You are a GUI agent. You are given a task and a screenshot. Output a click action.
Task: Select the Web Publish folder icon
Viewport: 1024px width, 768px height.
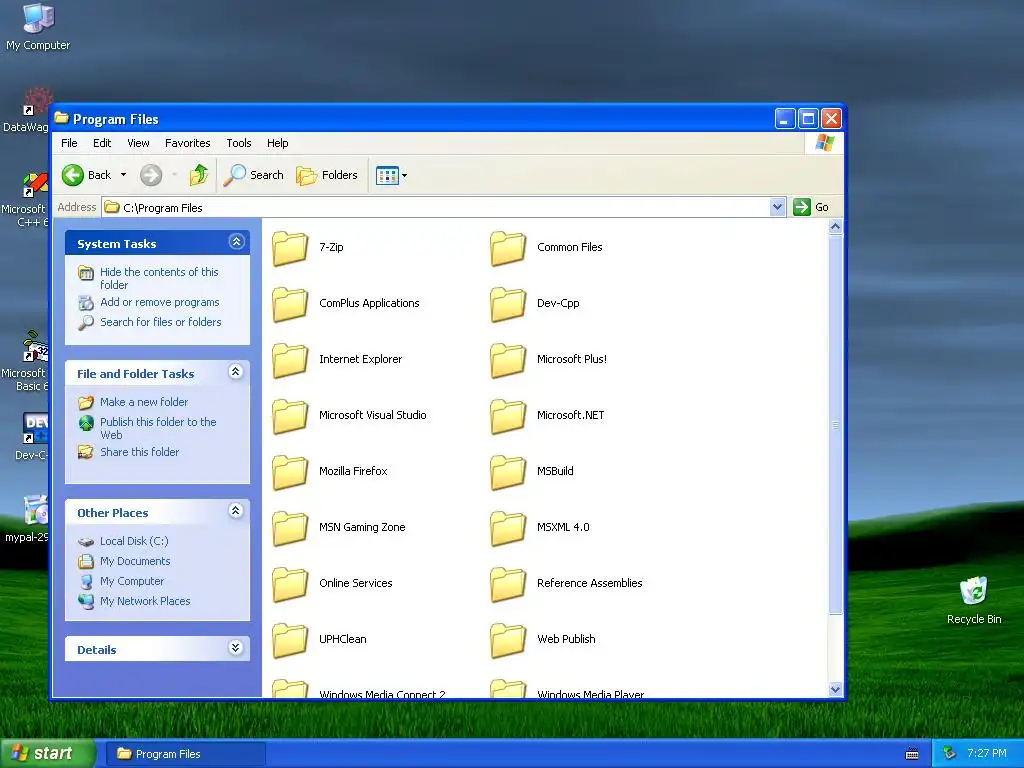pos(508,641)
